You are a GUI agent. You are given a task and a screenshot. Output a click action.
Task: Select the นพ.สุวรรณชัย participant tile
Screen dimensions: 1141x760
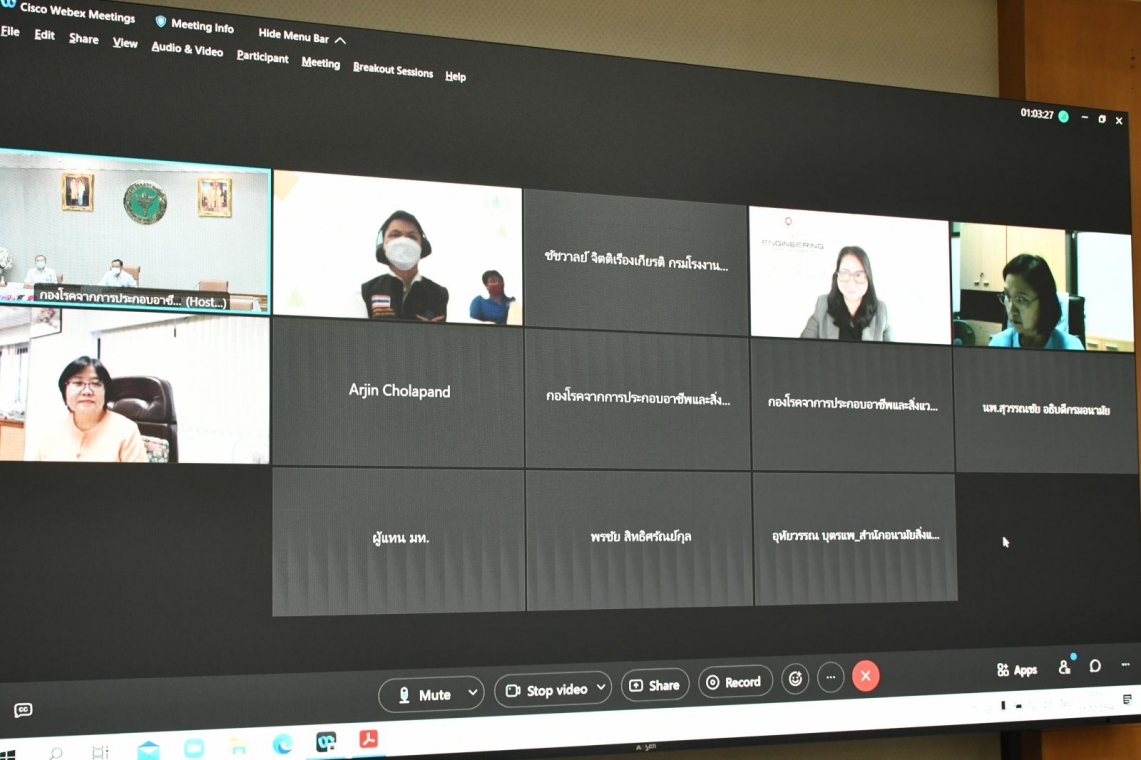point(1045,411)
